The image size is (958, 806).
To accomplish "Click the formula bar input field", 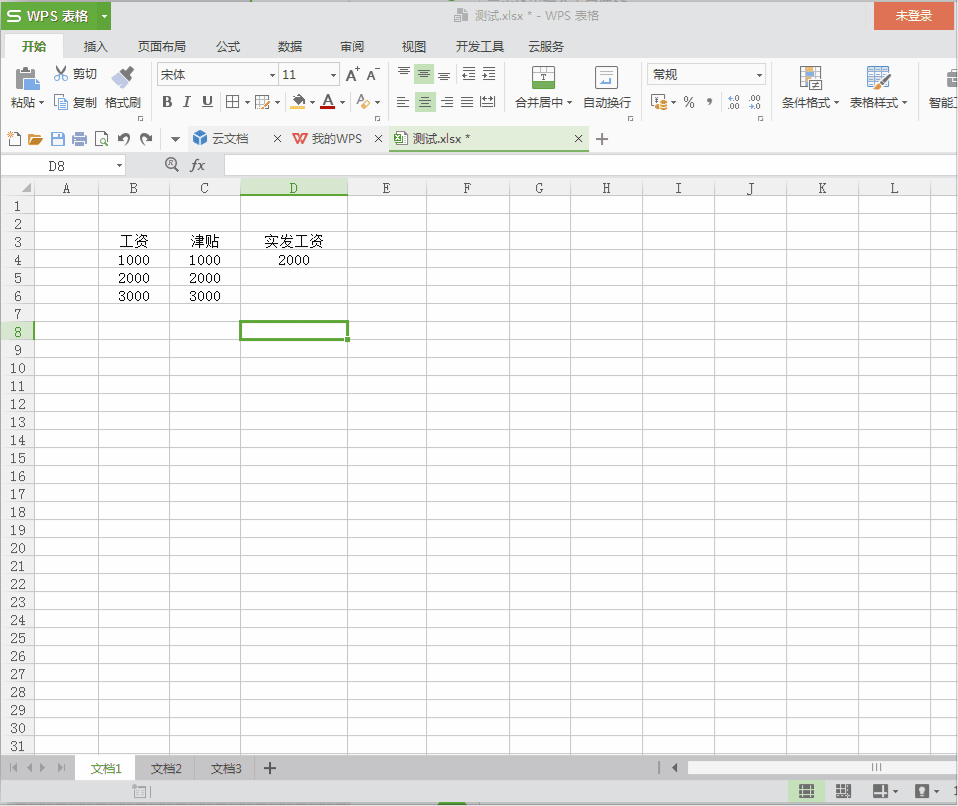I will click(590, 165).
